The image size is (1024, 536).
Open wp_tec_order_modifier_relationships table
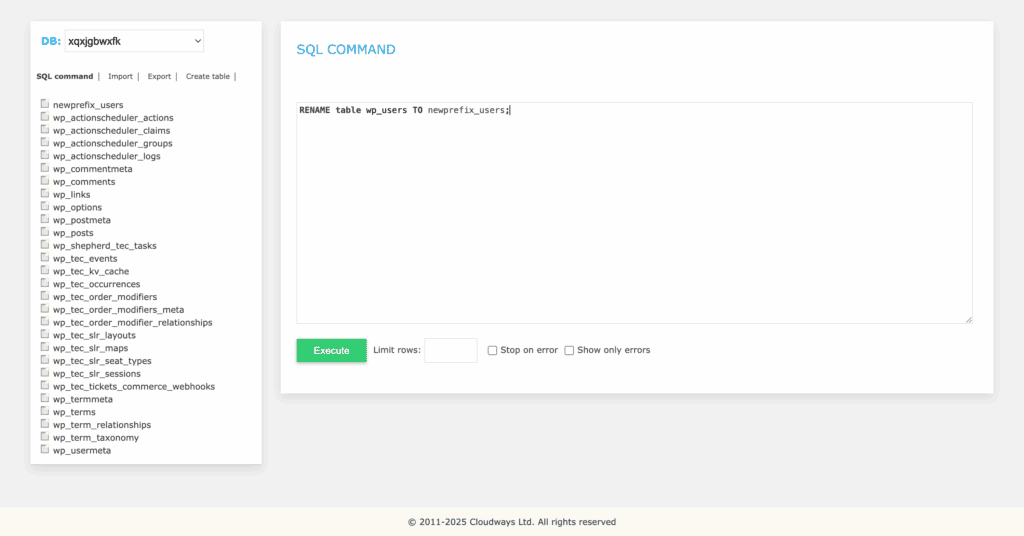coord(133,323)
